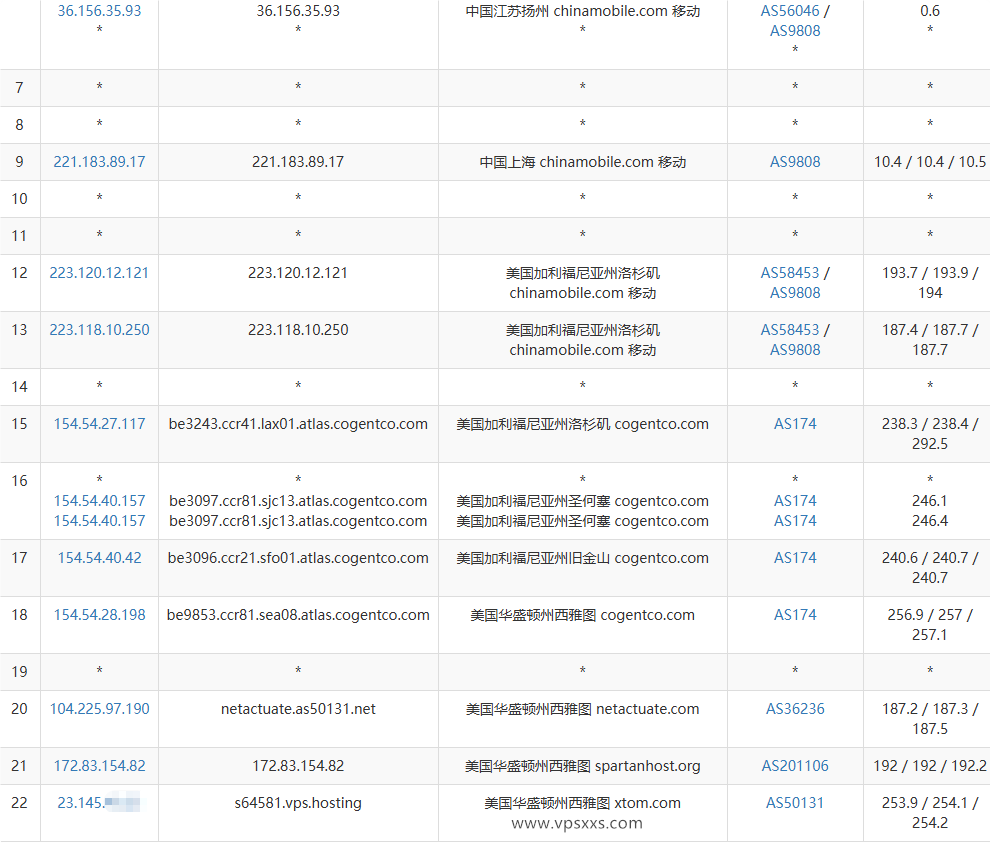Open IP link 154.54.27.117
Viewport: 990px width, 843px height.
click(x=99, y=424)
